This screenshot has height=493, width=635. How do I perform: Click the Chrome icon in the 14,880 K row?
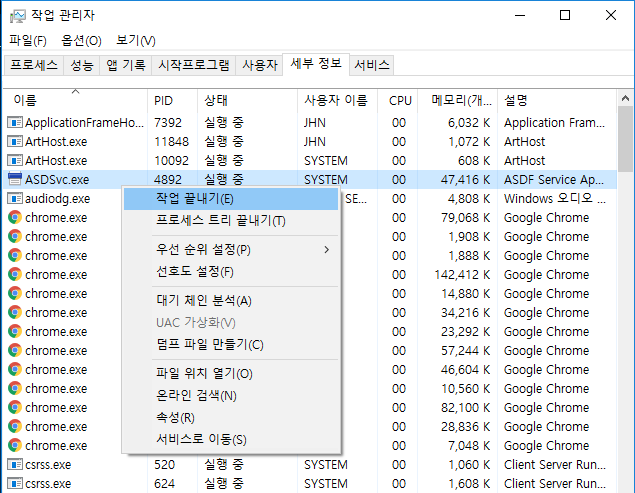click(x=15, y=293)
